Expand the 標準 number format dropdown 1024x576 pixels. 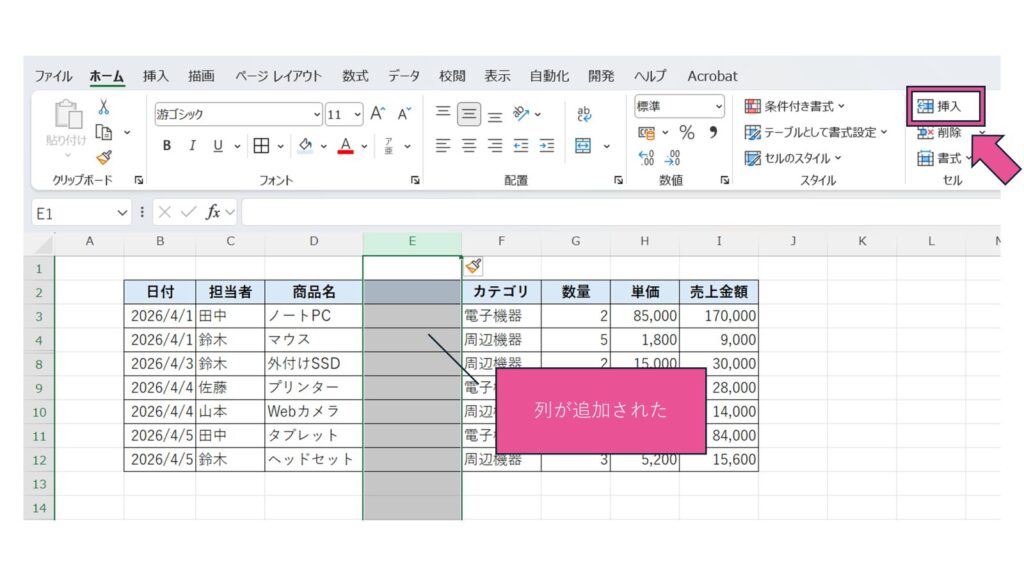718,107
